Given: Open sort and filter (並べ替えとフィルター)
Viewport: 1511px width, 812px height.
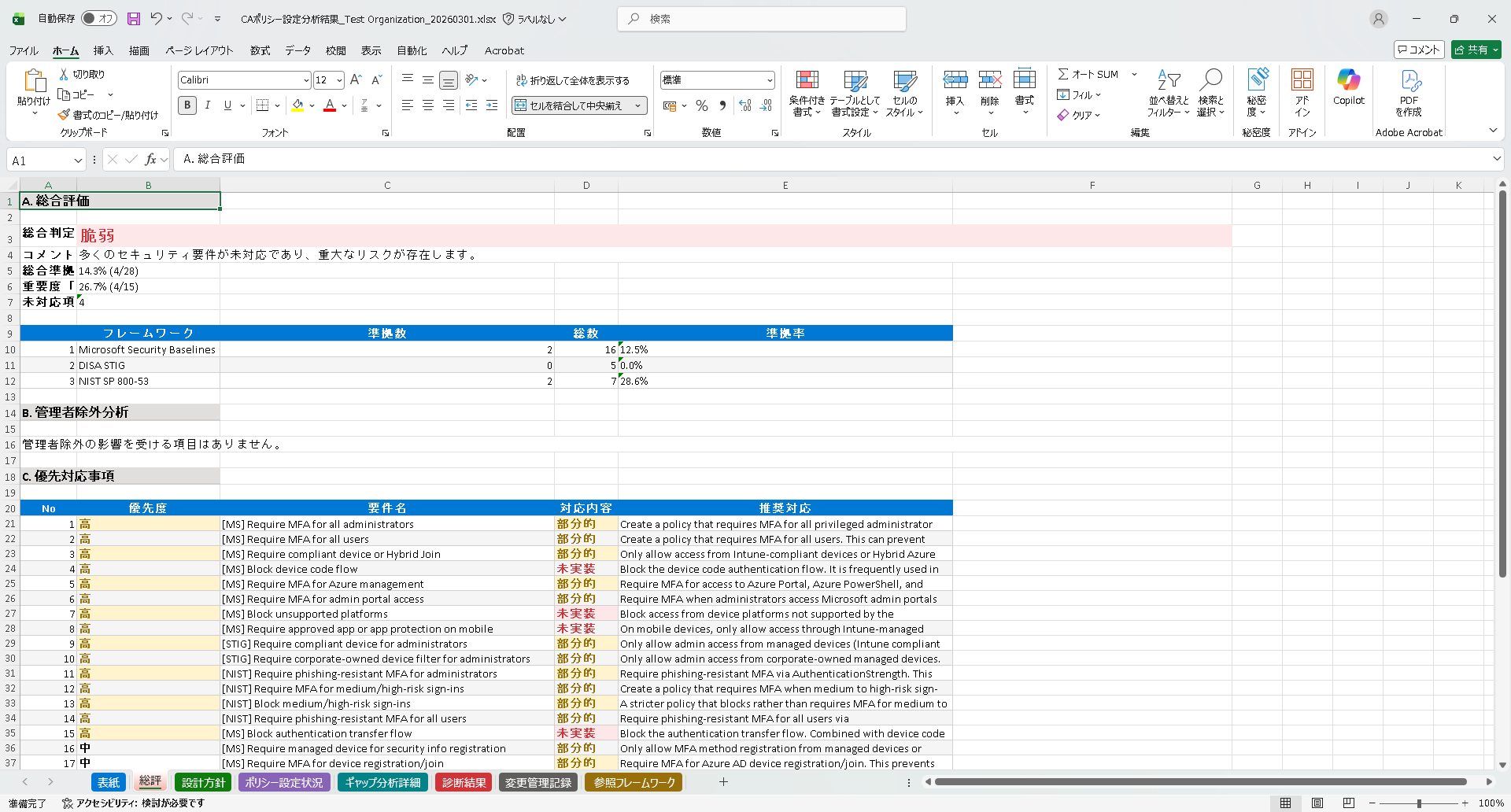Looking at the screenshot, I should [x=1168, y=93].
